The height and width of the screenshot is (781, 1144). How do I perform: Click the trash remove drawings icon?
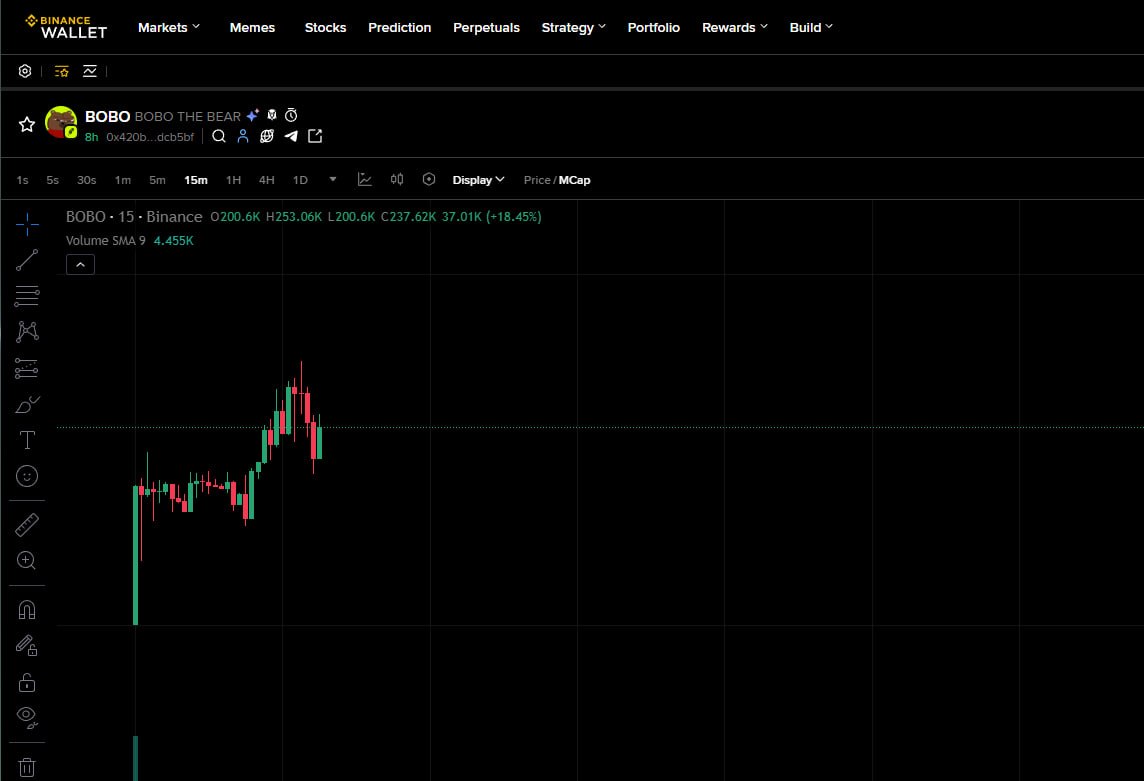point(27,767)
